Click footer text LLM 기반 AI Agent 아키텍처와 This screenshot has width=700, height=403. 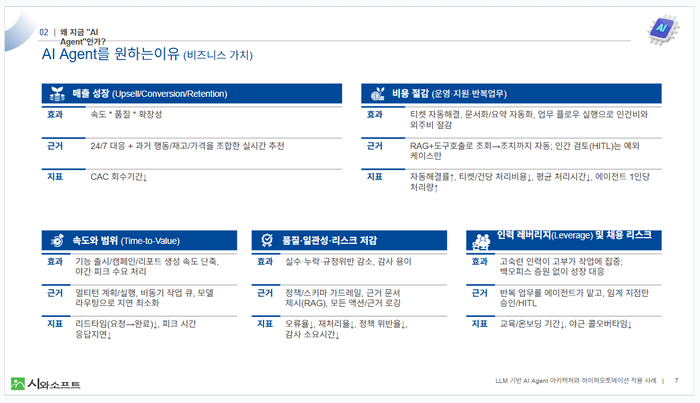click(538, 381)
